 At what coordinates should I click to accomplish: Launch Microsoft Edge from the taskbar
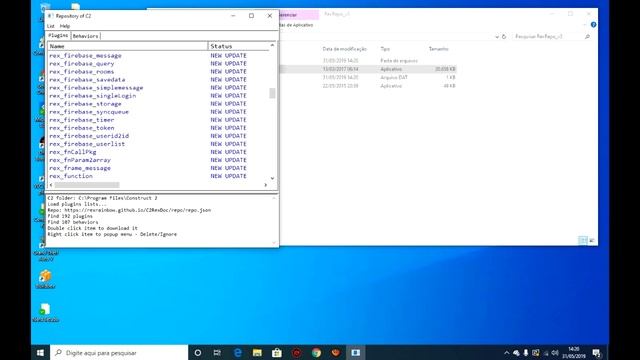[x=237, y=353]
